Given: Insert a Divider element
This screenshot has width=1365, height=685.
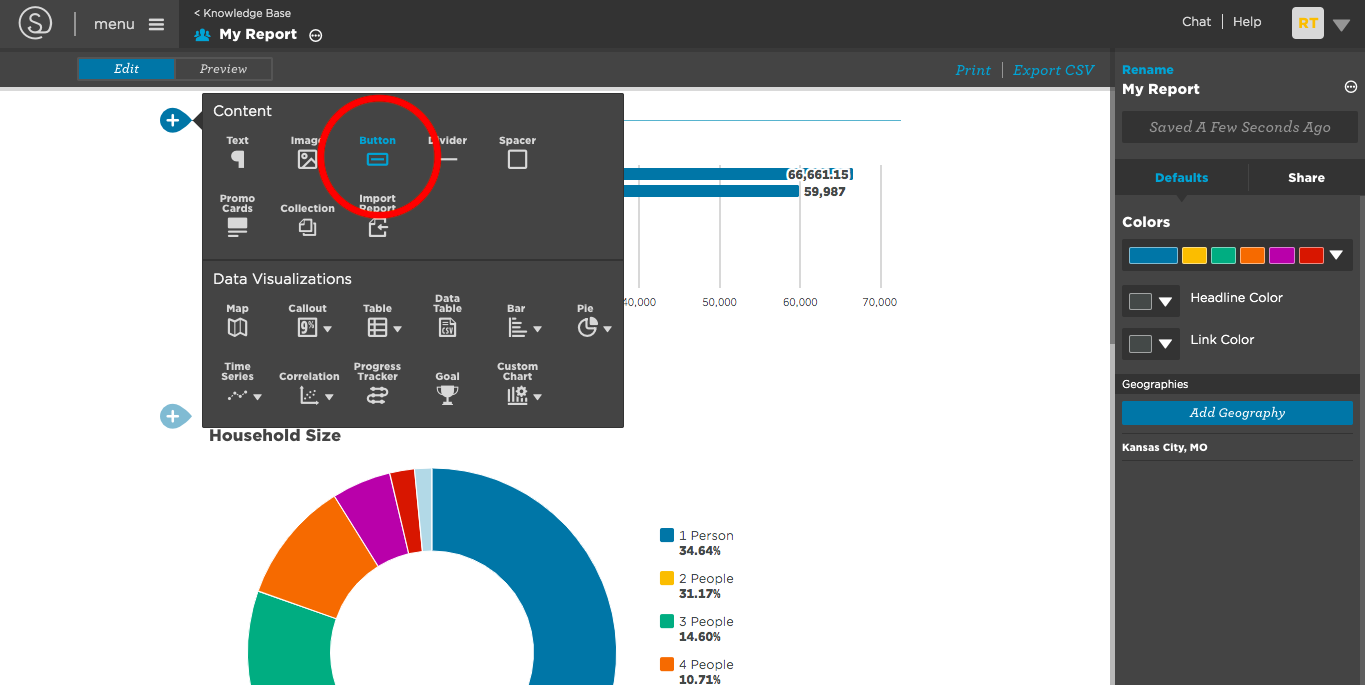Looking at the screenshot, I should coord(448,152).
